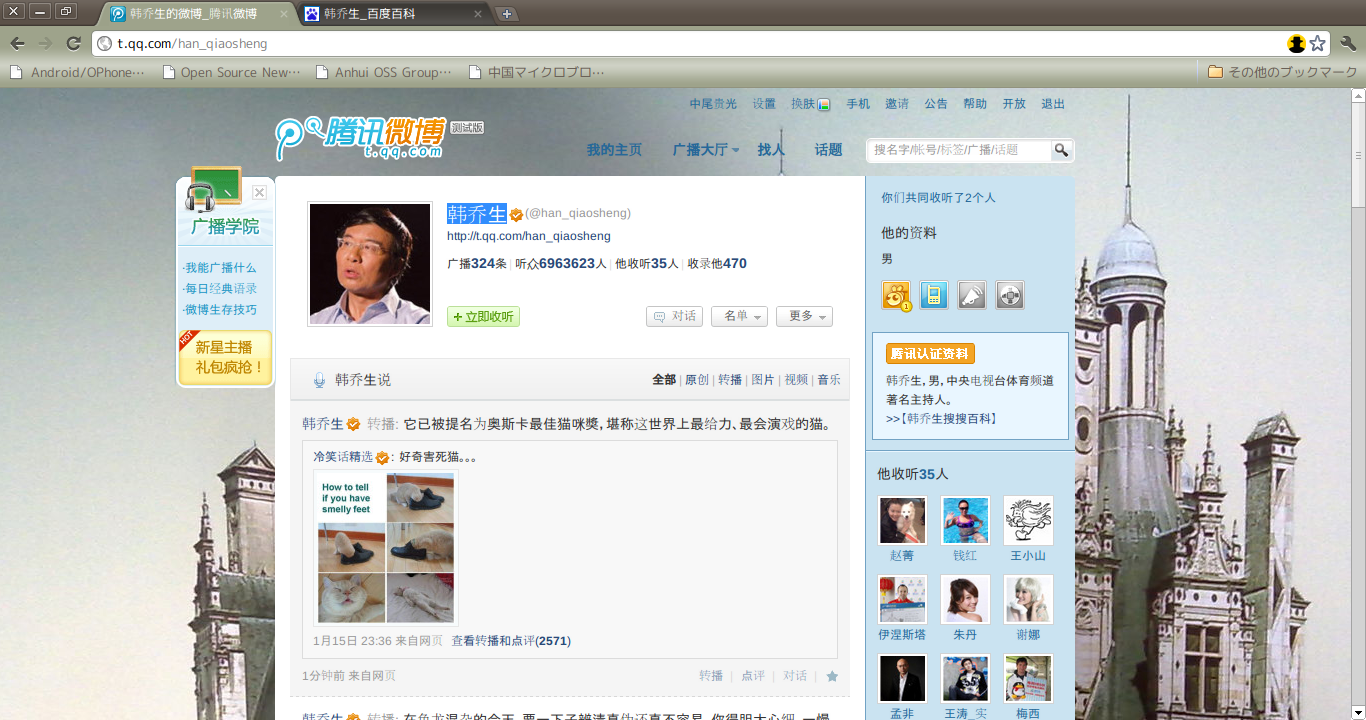1366x720 pixels.
Task: Go back using the browser back arrow
Action: click(17, 43)
